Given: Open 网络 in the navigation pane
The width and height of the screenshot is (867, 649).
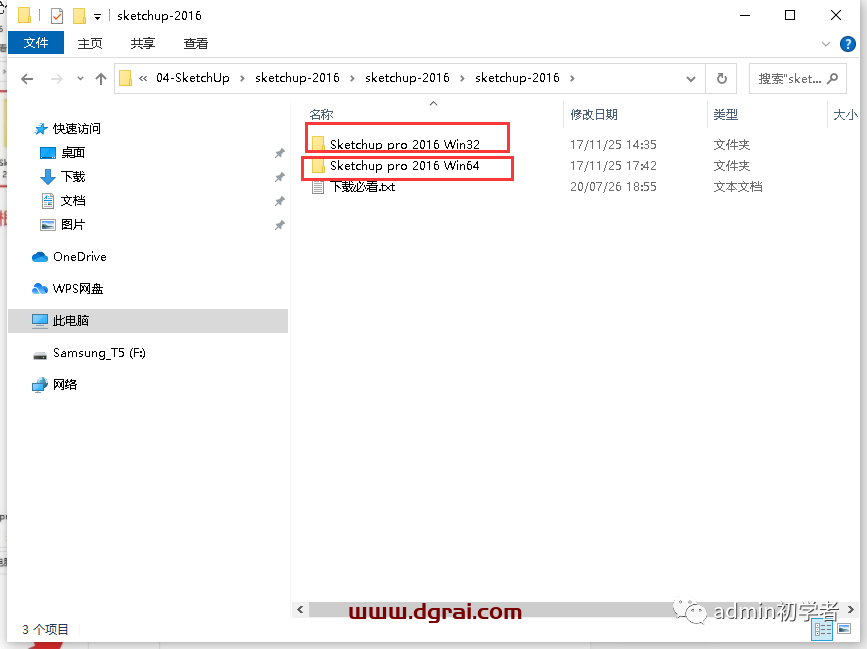Looking at the screenshot, I should click(x=65, y=385).
